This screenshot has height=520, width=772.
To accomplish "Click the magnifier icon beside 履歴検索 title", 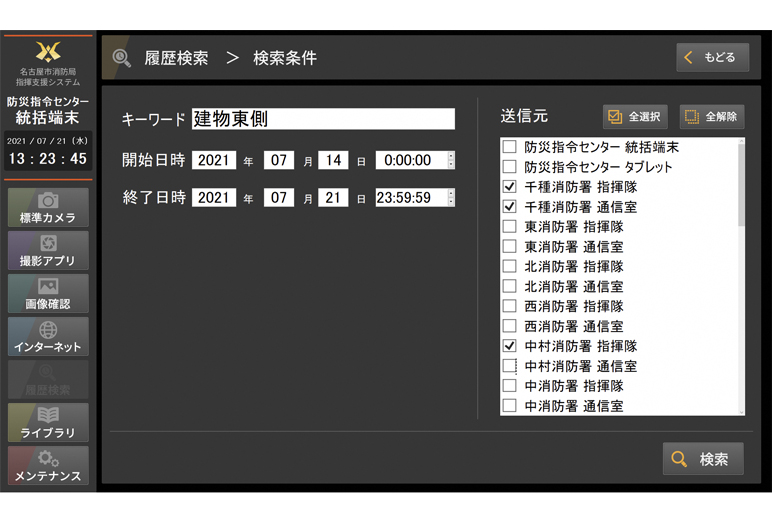I will point(122,58).
